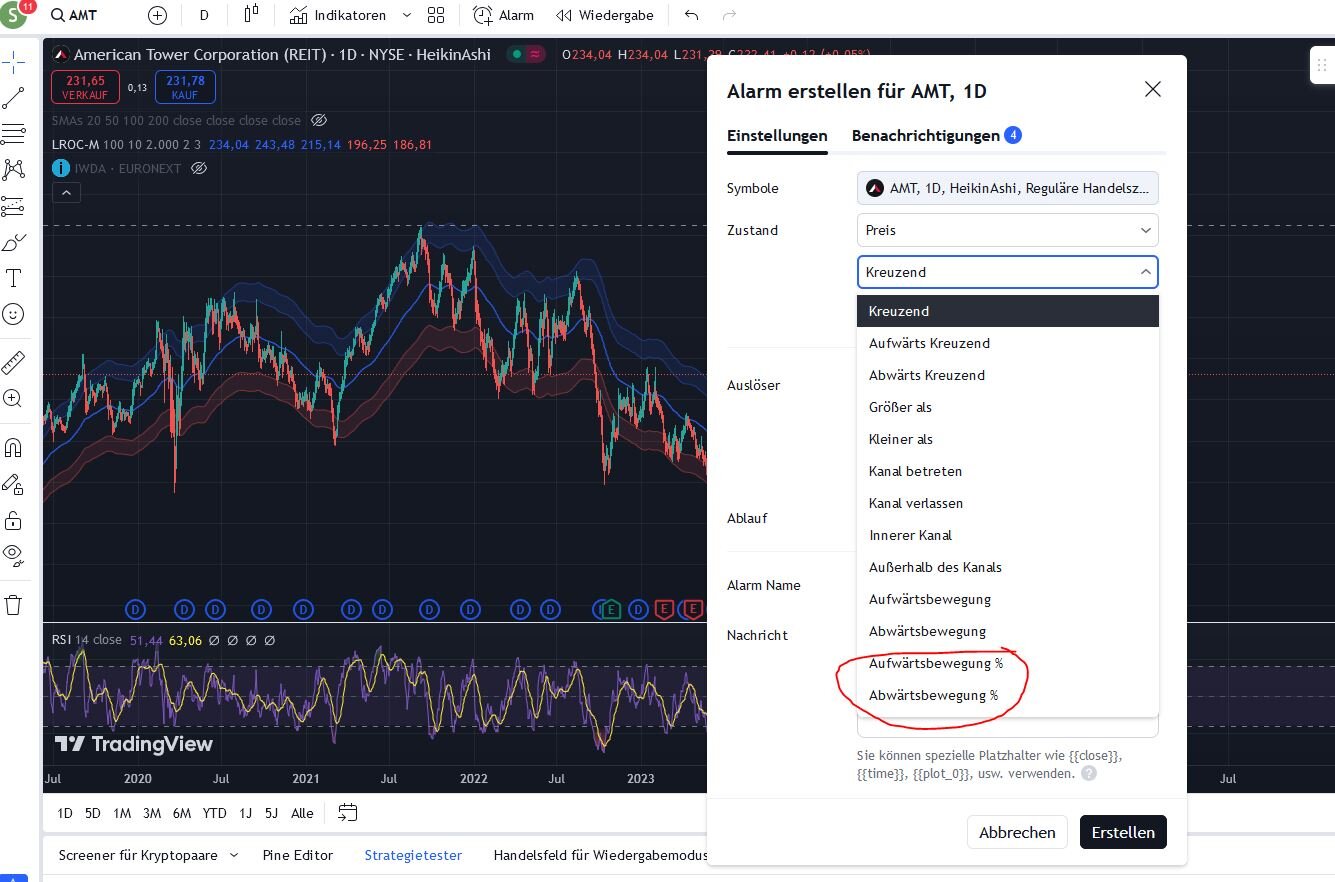1335x882 pixels.
Task: Toggle lock all drawing tools
Action: 14,520
